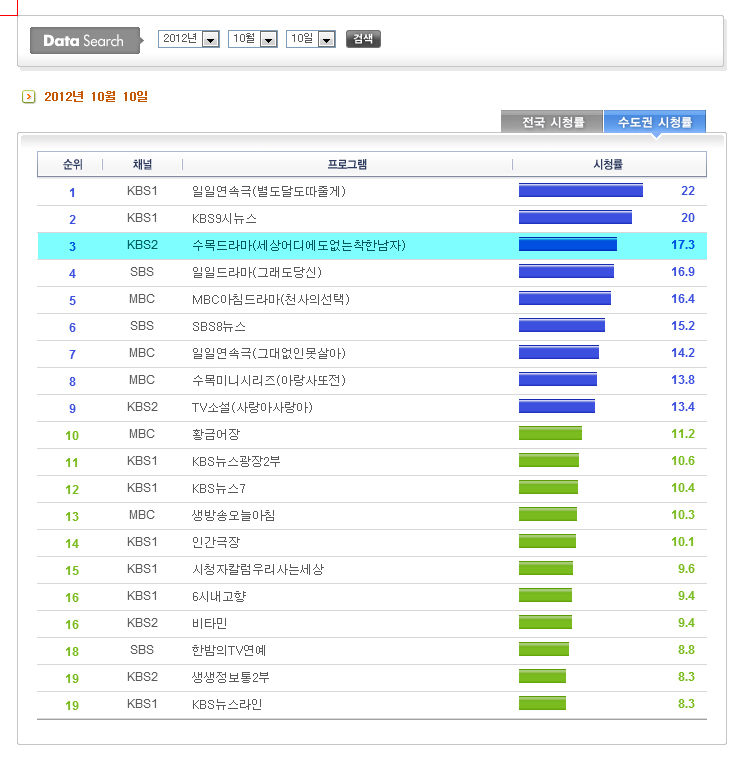Screen dimensions: 747x759
Task: Click the Data Search label badge
Action: [86, 40]
